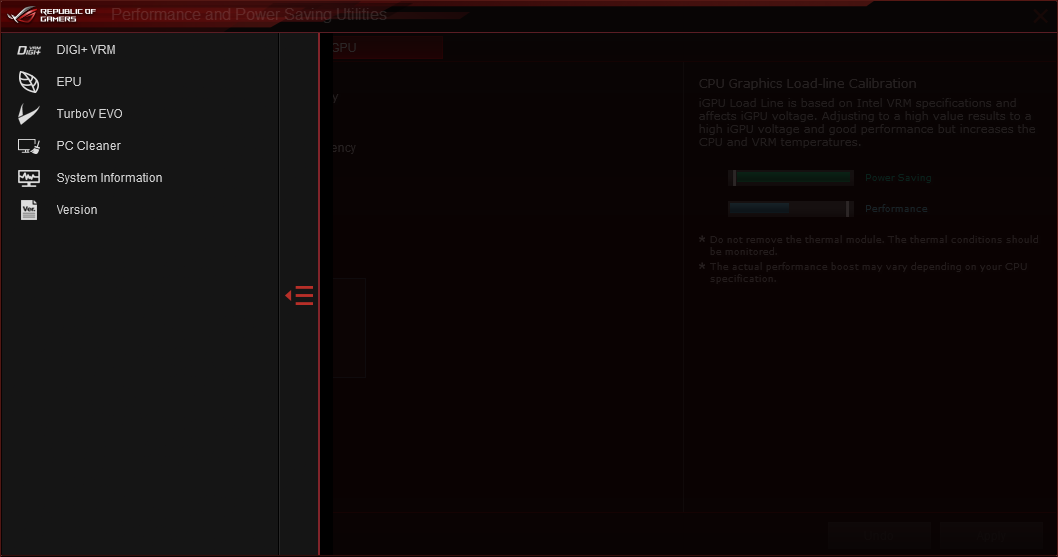Click the dimmed Undo button
Viewport: 1058px width, 557px height.
pos(879,536)
